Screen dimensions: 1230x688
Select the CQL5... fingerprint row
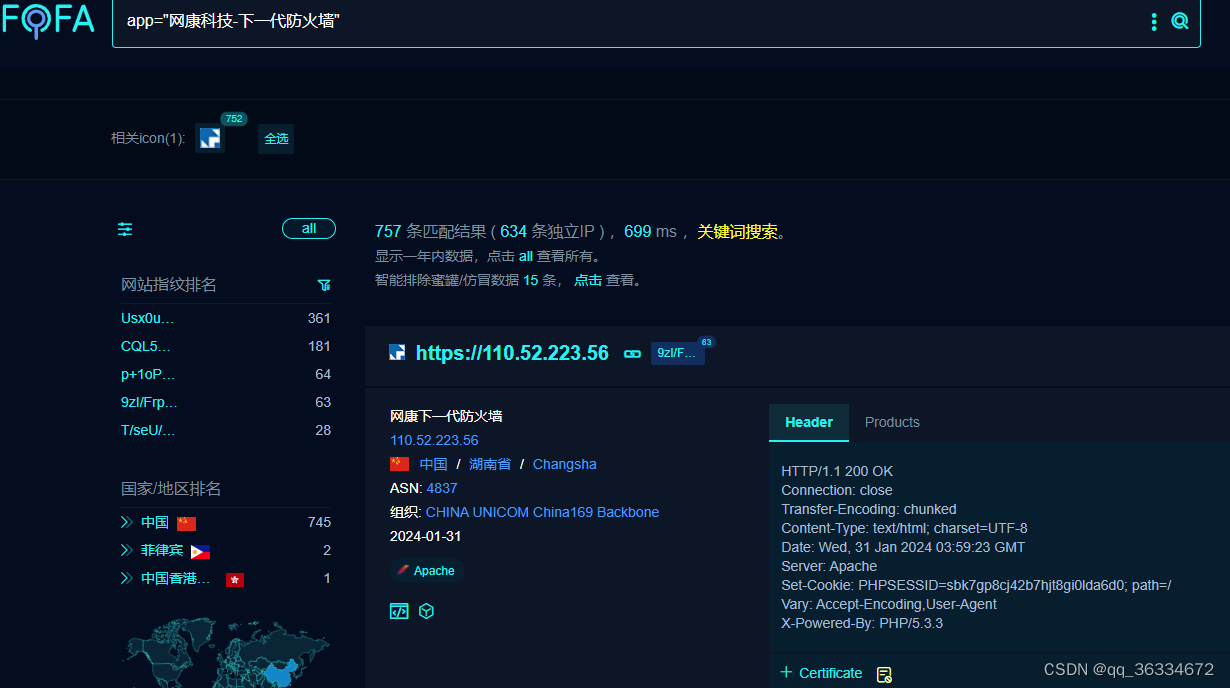point(226,346)
